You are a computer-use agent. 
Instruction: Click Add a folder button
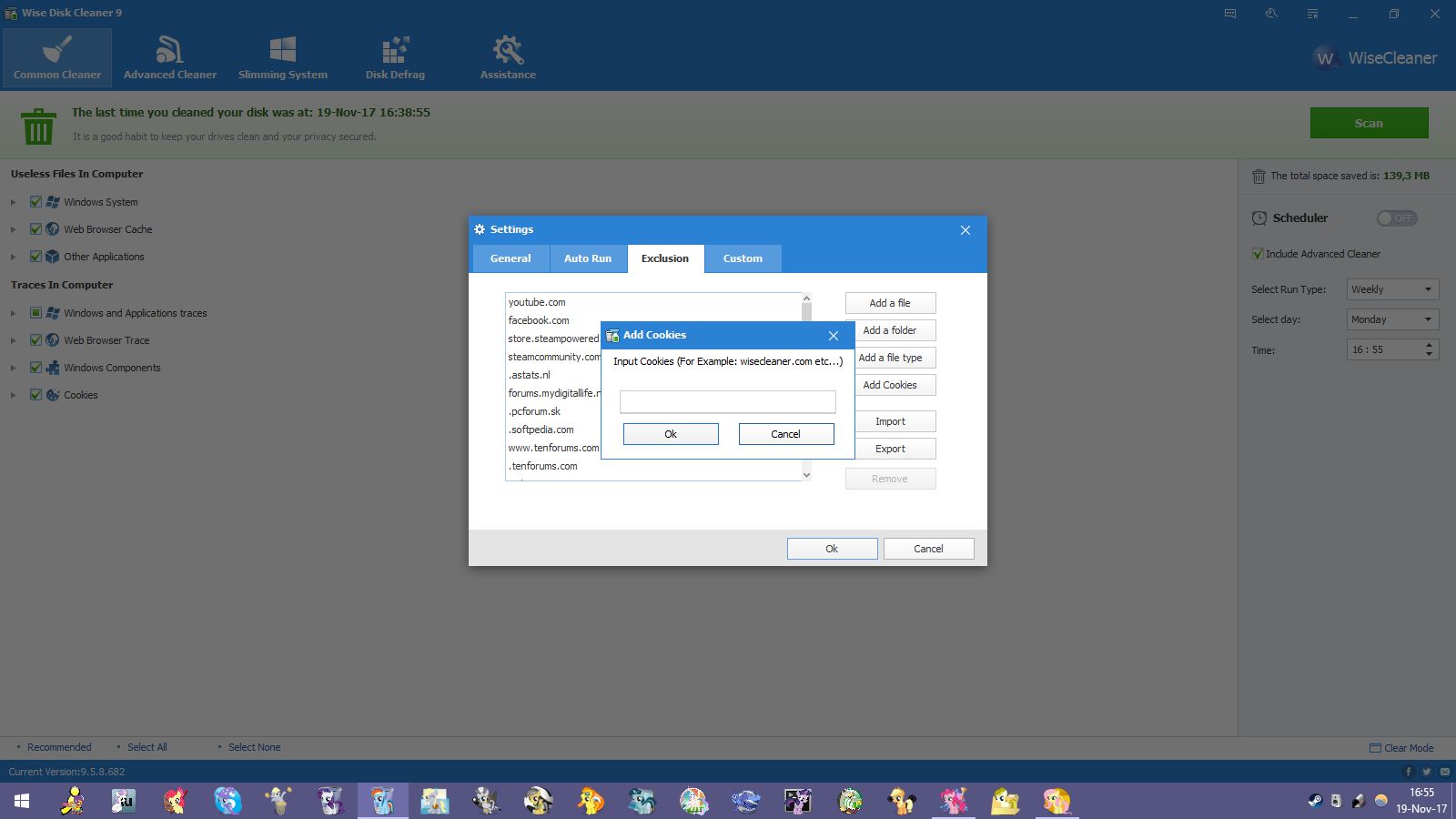(895, 330)
